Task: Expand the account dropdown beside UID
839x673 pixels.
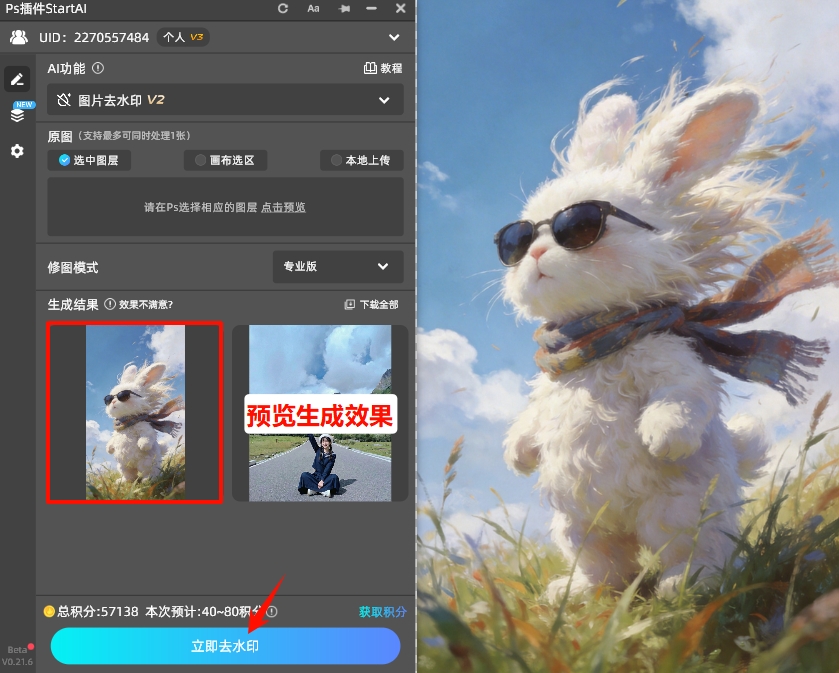Action: [393, 36]
